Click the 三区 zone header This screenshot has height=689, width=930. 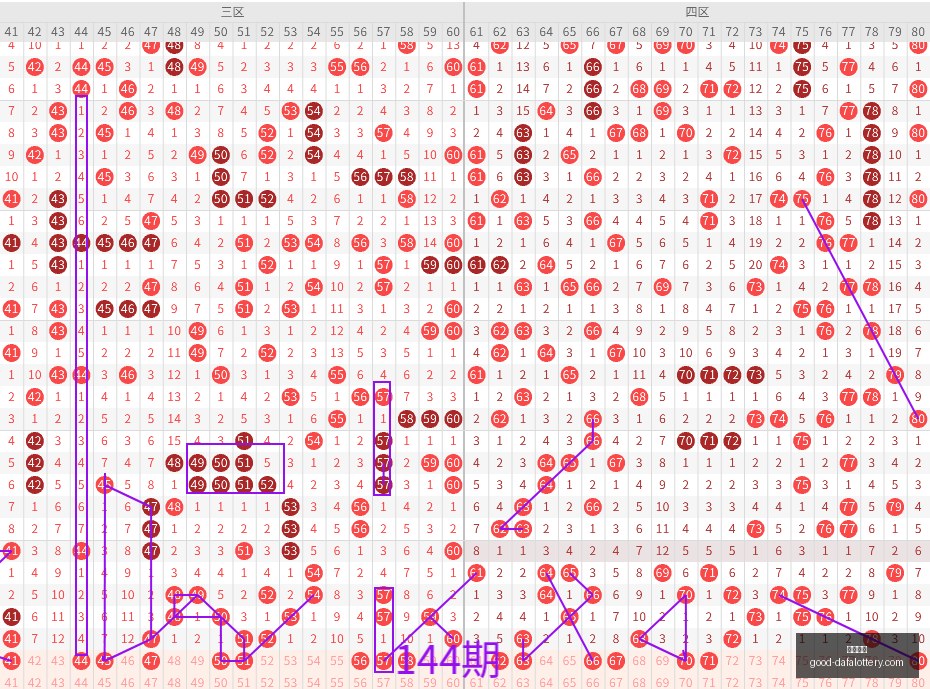point(232,12)
